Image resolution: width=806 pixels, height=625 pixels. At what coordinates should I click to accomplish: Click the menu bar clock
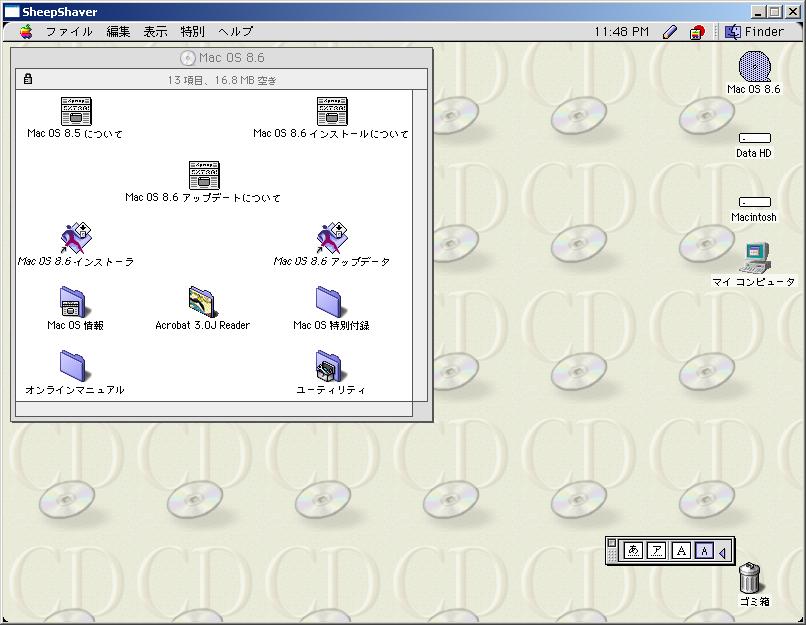tap(621, 32)
